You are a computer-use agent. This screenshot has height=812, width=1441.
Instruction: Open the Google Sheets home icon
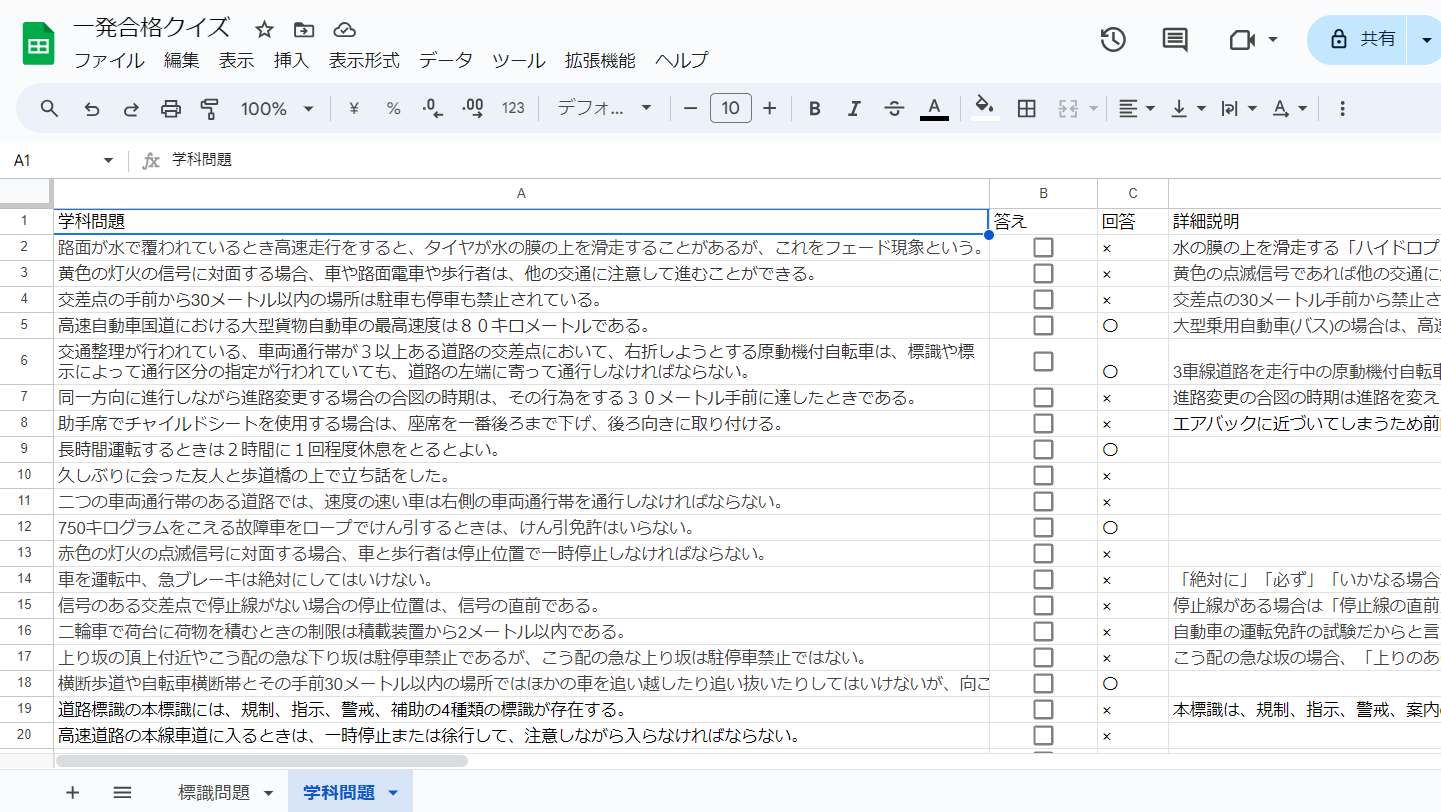38,44
